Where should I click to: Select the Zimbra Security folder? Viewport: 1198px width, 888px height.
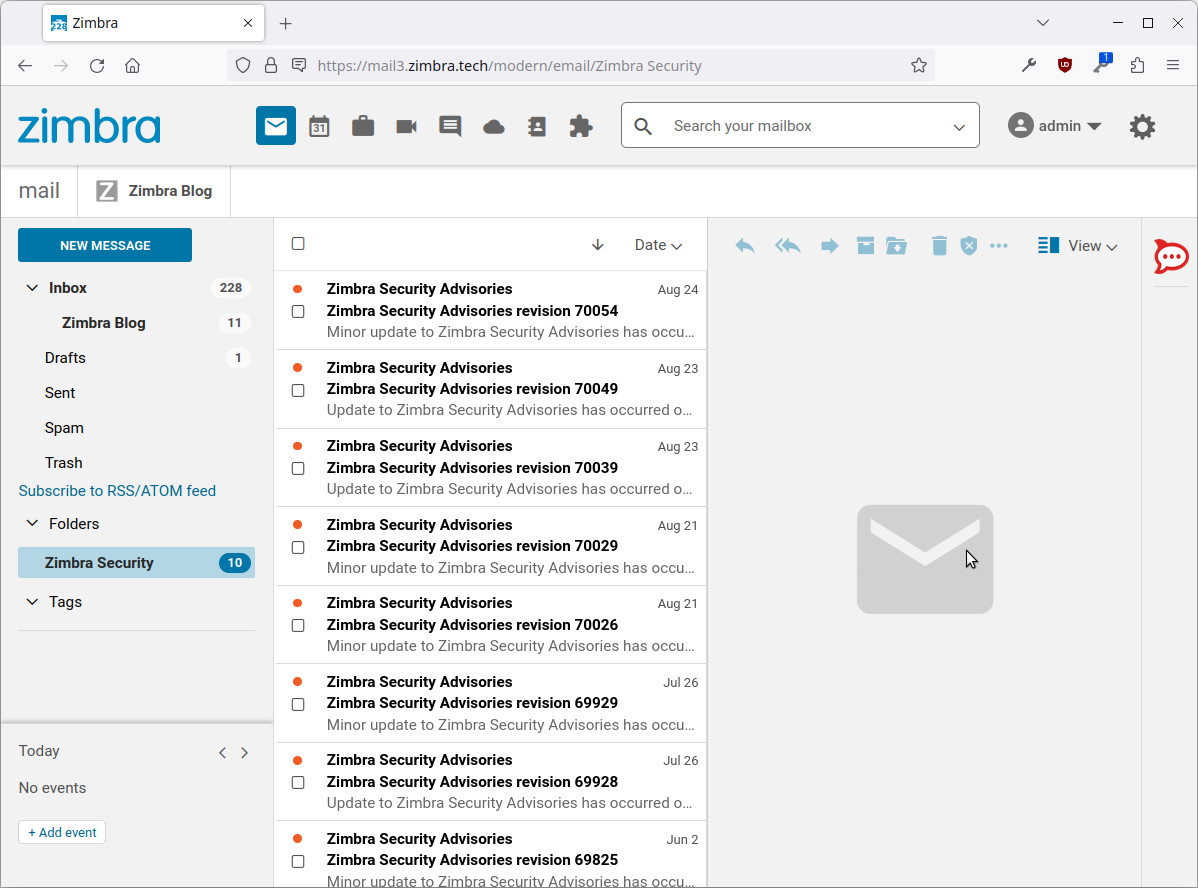(x=136, y=562)
